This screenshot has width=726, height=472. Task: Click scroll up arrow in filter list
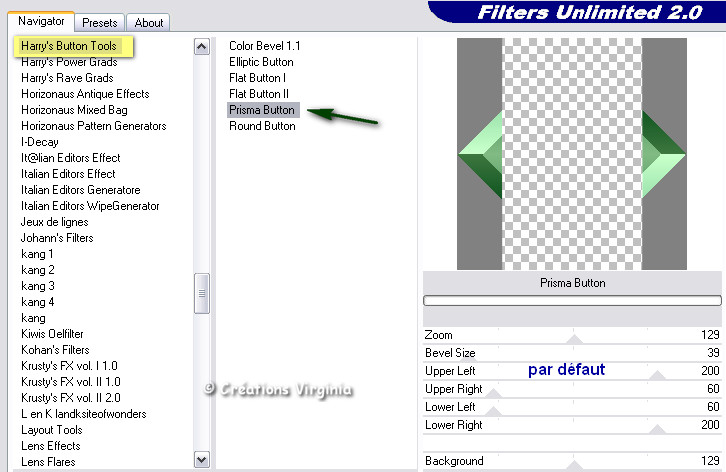(201, 47)
